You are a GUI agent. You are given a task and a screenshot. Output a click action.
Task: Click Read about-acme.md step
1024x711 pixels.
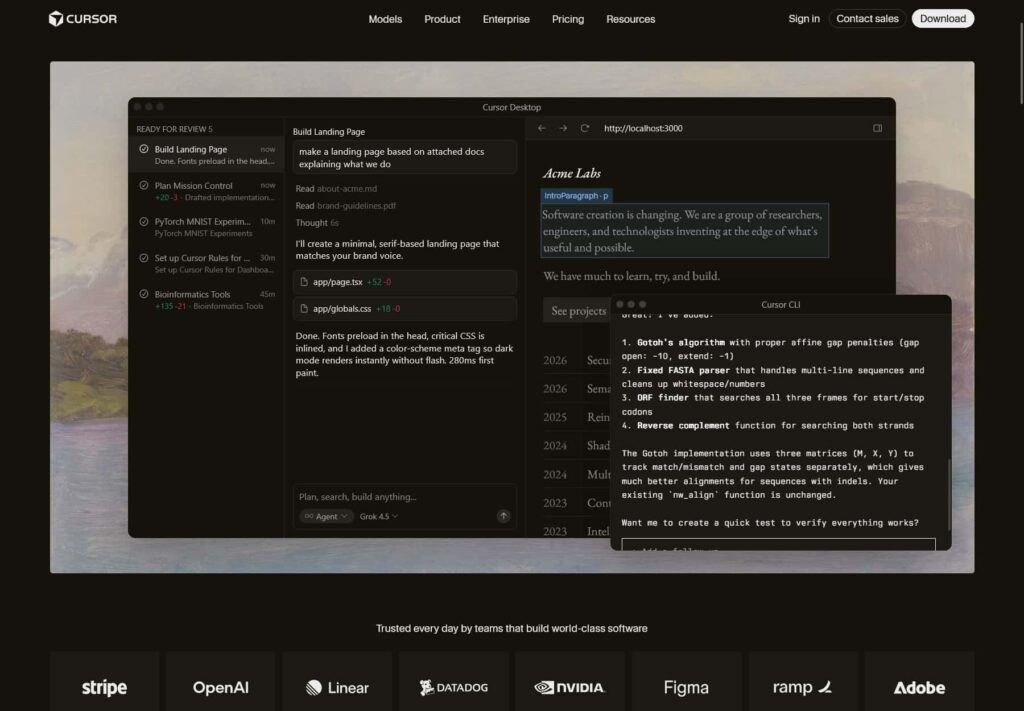click(x=336, y=189)
